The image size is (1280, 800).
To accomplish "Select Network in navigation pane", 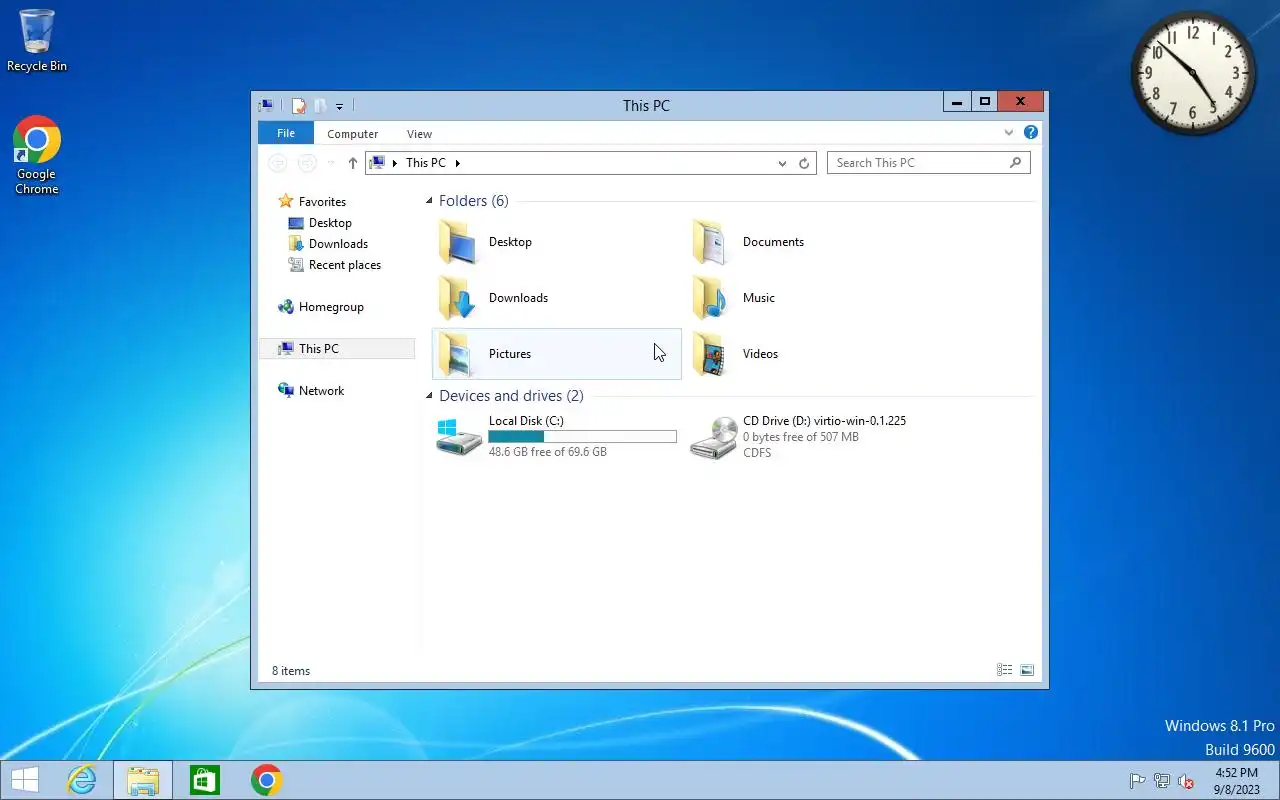I will [x=321, y=391].
